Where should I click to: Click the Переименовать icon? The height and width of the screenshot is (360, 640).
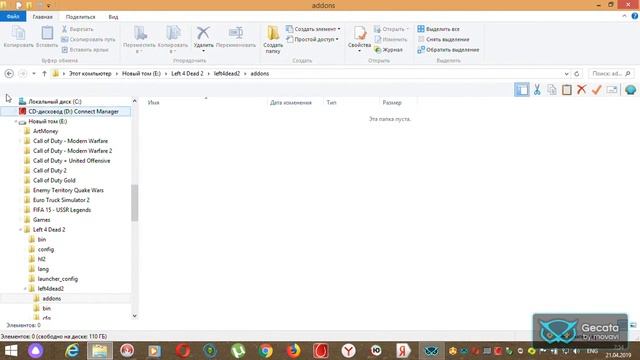[236, 33]
